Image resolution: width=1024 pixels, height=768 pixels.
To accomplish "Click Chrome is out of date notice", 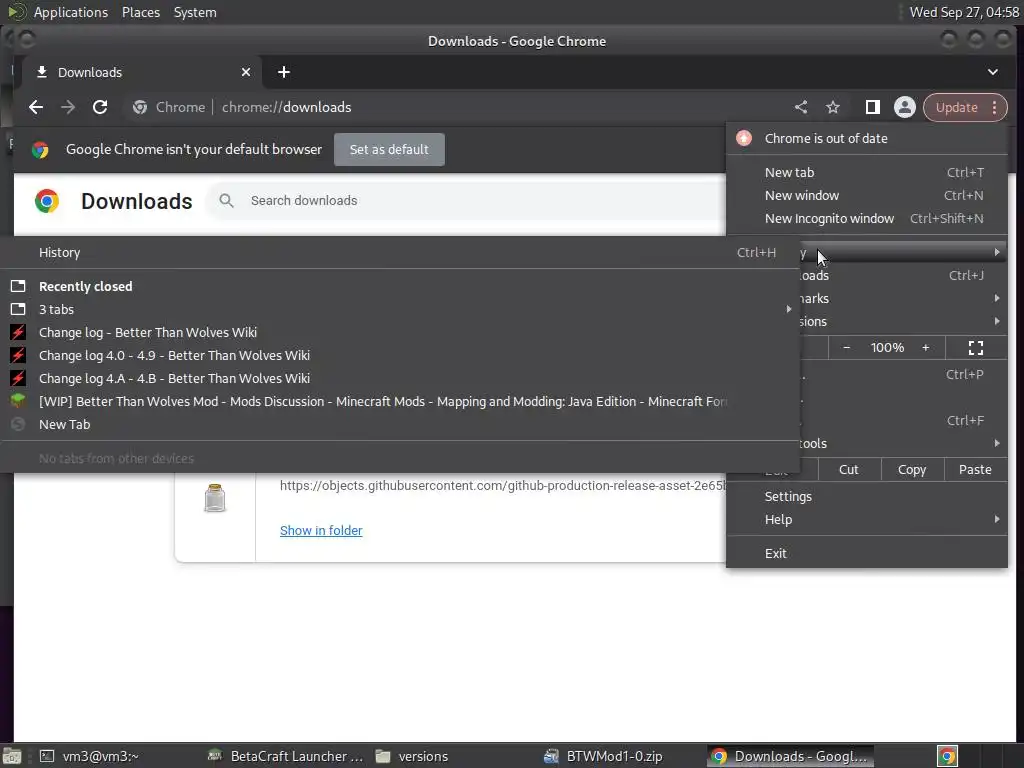I will (867, 138).
